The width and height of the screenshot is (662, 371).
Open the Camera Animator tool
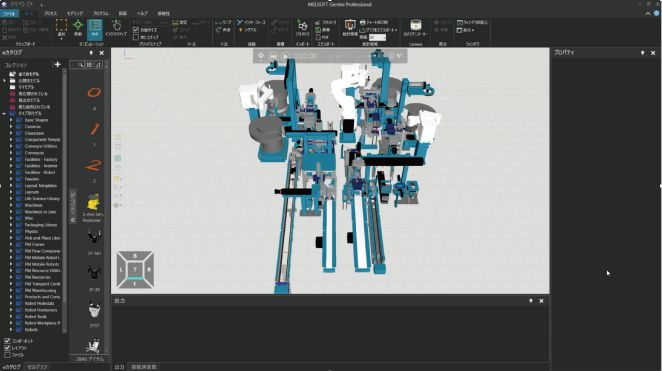pyautogui.click(x=415, y=28)
